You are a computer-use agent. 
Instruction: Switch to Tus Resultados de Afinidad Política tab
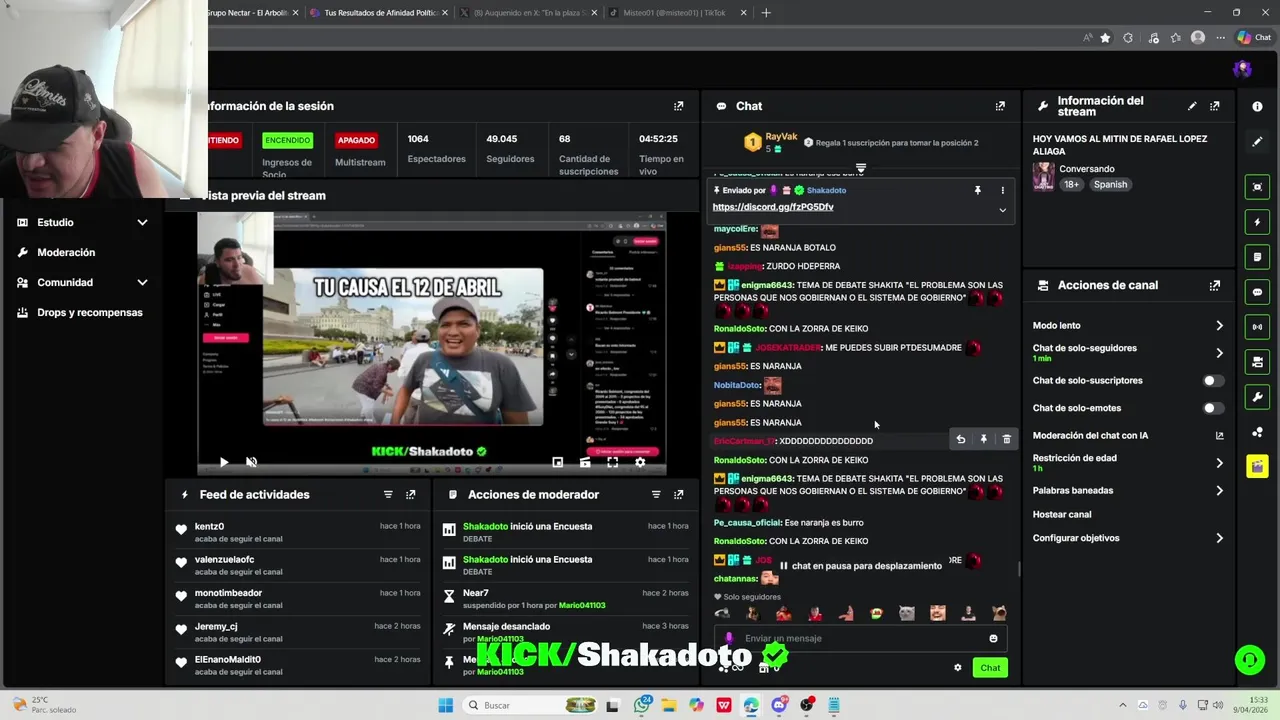point(380,13)
